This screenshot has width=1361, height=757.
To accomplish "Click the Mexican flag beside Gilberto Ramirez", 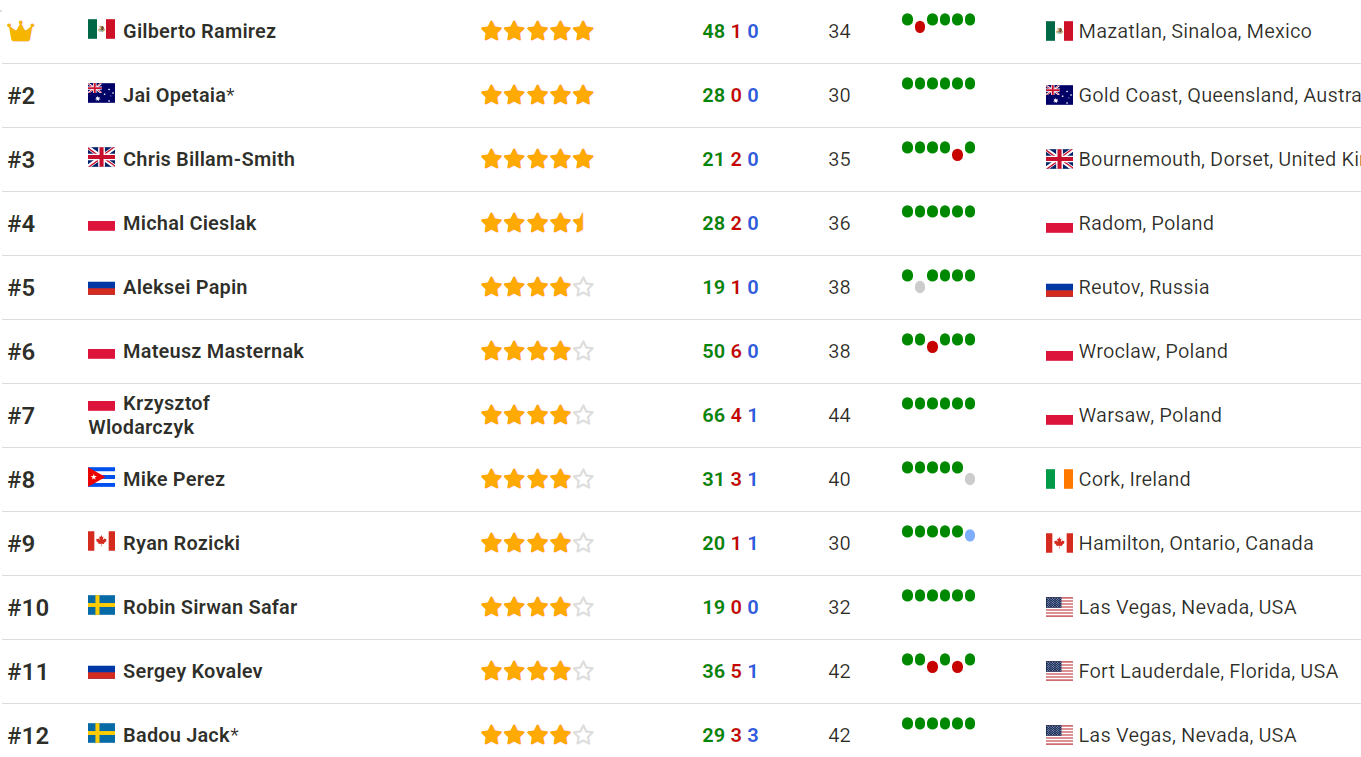I will coord(101,30).
